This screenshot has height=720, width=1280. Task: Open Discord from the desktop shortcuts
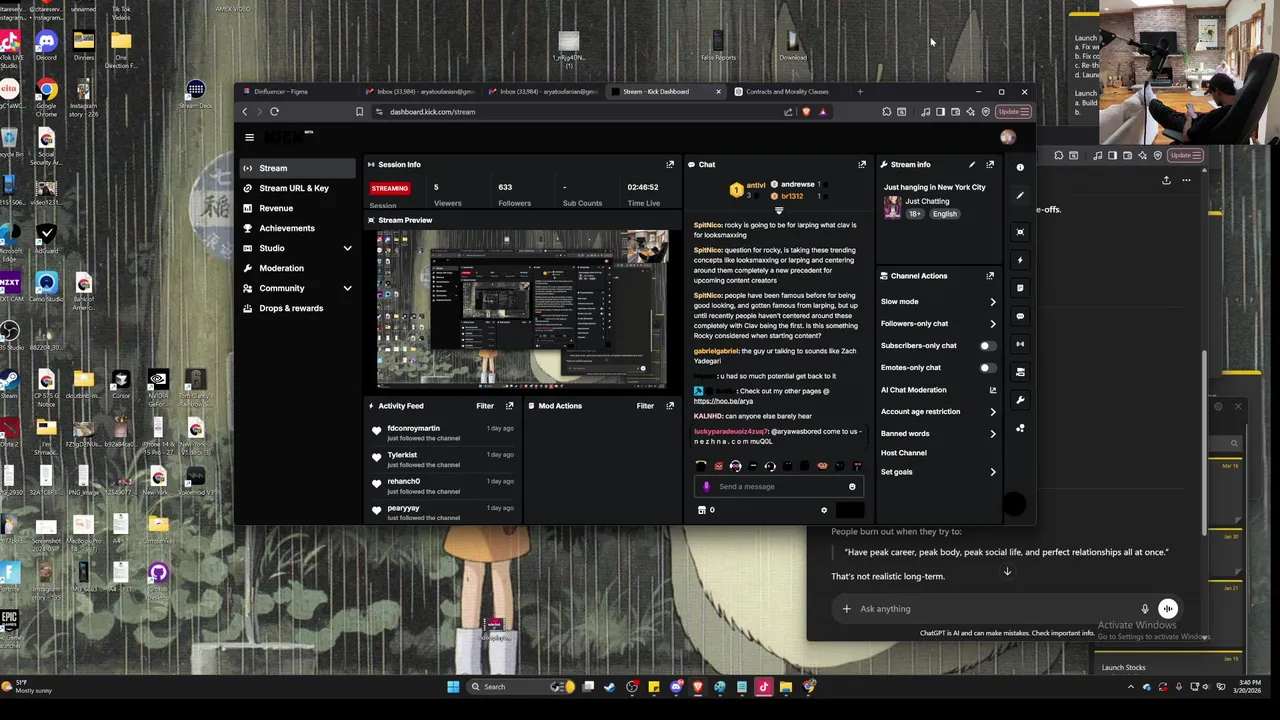(46, 45)
